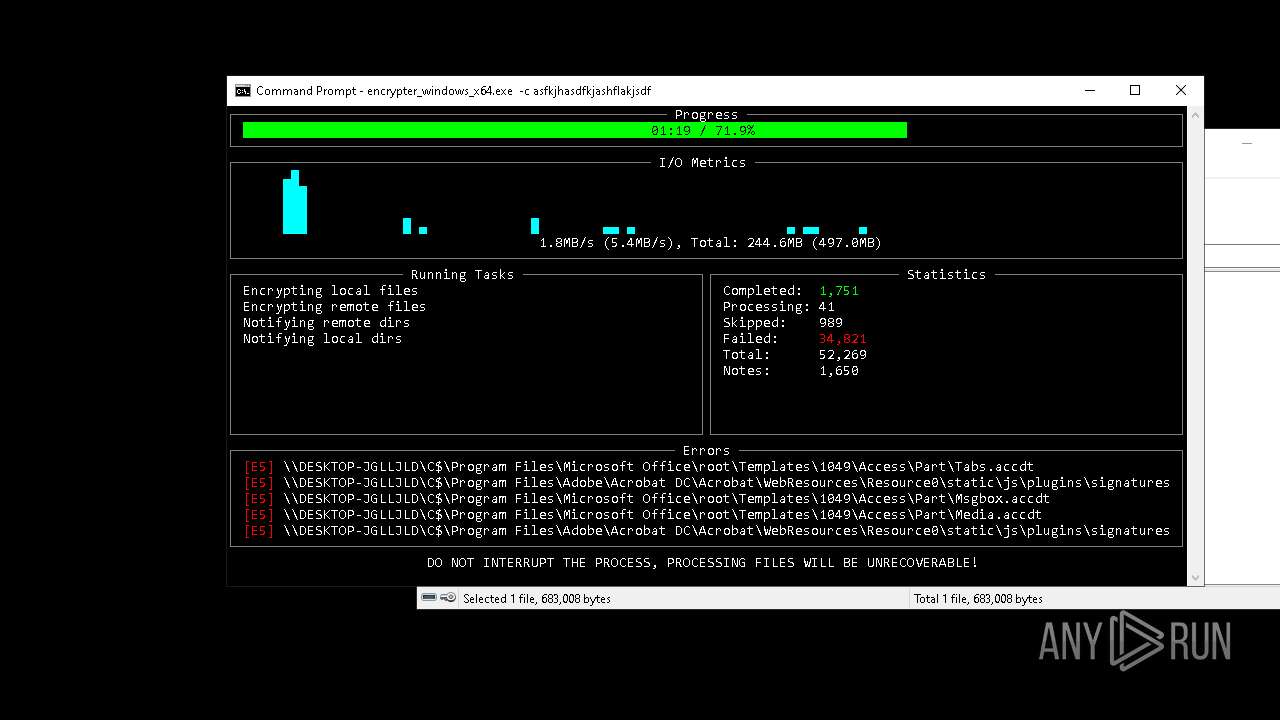Click 'Selected 1 file, 683,008 bytes' status text
Viewport: 1280px width, 720px height.
(537, 599)
